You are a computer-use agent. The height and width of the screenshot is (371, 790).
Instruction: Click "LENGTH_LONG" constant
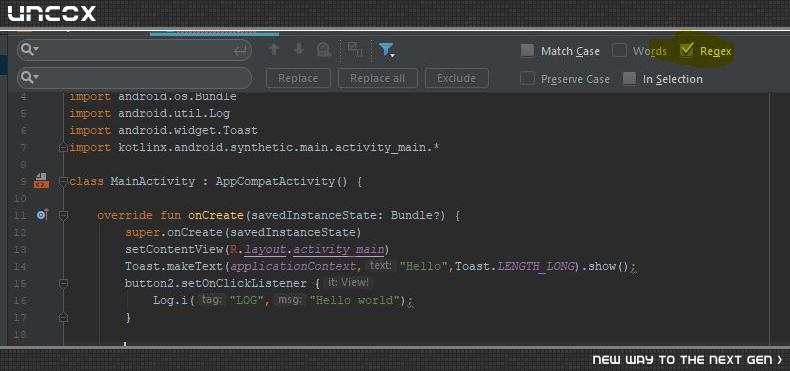[x=536, y=266]
